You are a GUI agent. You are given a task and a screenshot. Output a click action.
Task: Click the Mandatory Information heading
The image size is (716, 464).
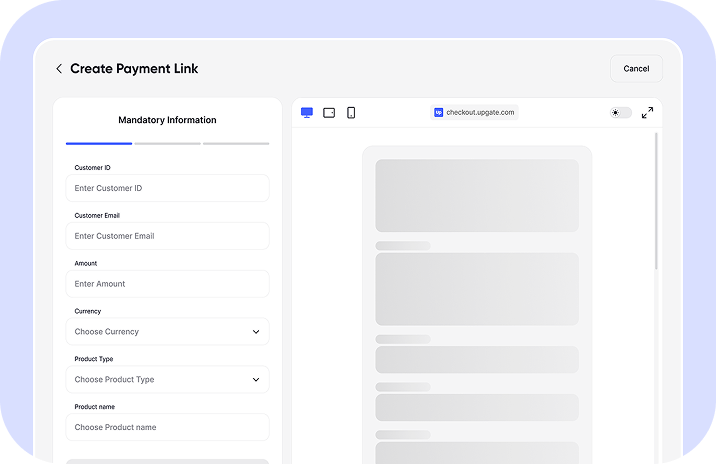click(x=167, y=120)
